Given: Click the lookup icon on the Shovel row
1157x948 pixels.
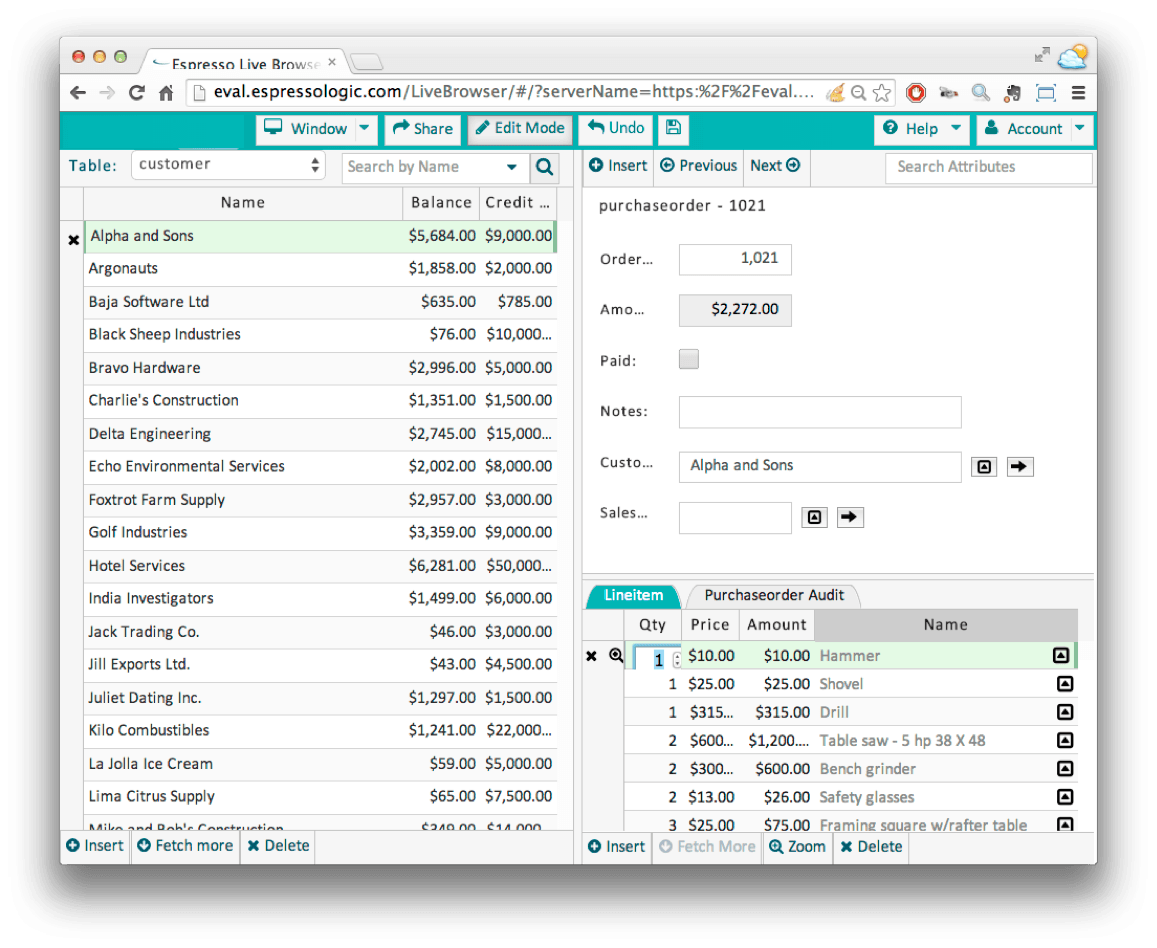Looking at the screenshot, I should point(1065,684).
